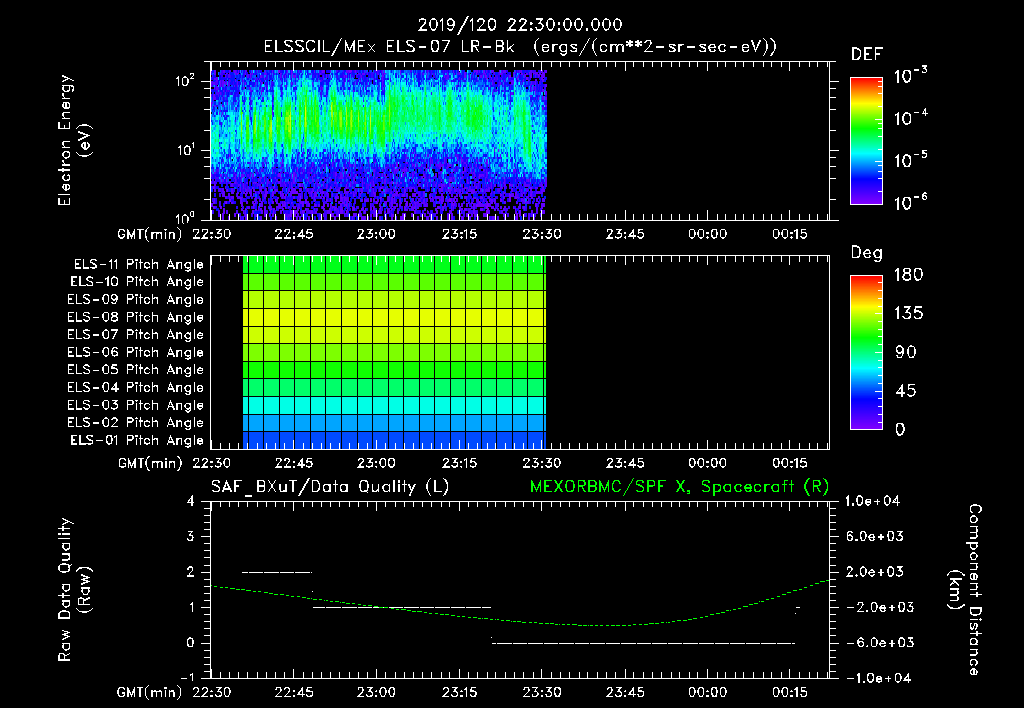Click the 180 label on Deg scale
Screen dimensions: 1024x708
(x=908, y=275)
